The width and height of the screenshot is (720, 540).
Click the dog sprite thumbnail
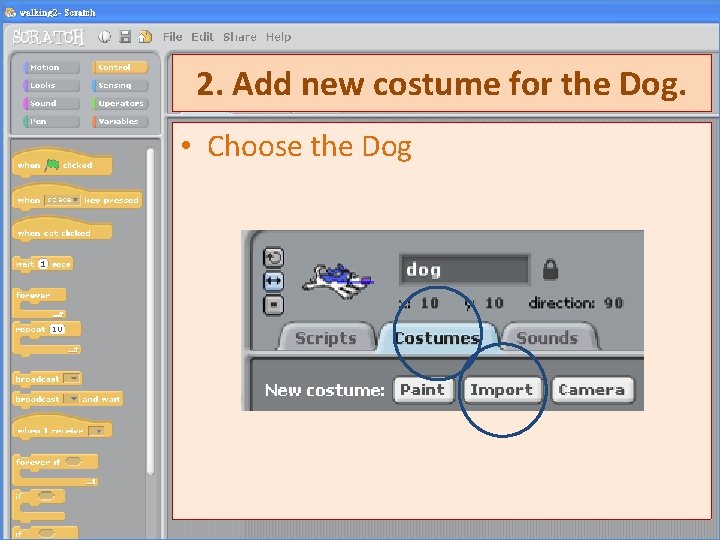click(338, 280)
